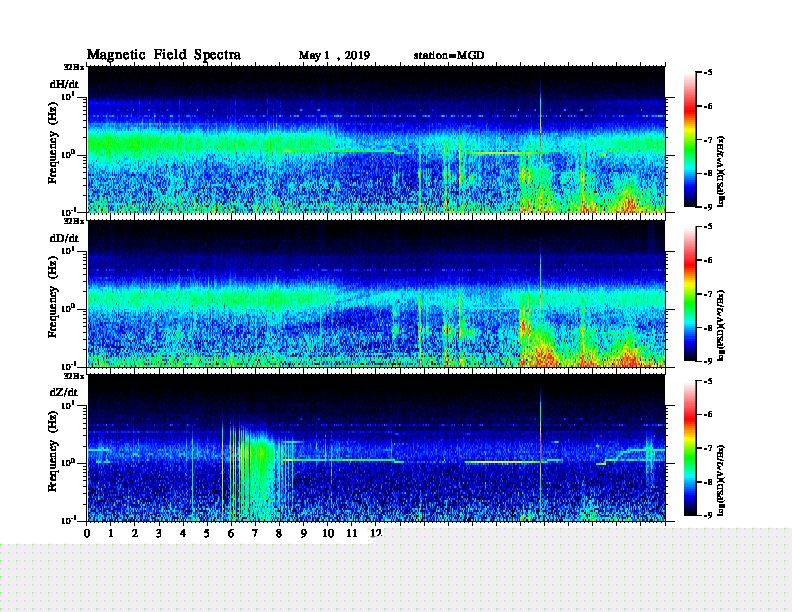
Task: Click the "May 1 , 2019" date label
Action: click(x=334, y=56)
